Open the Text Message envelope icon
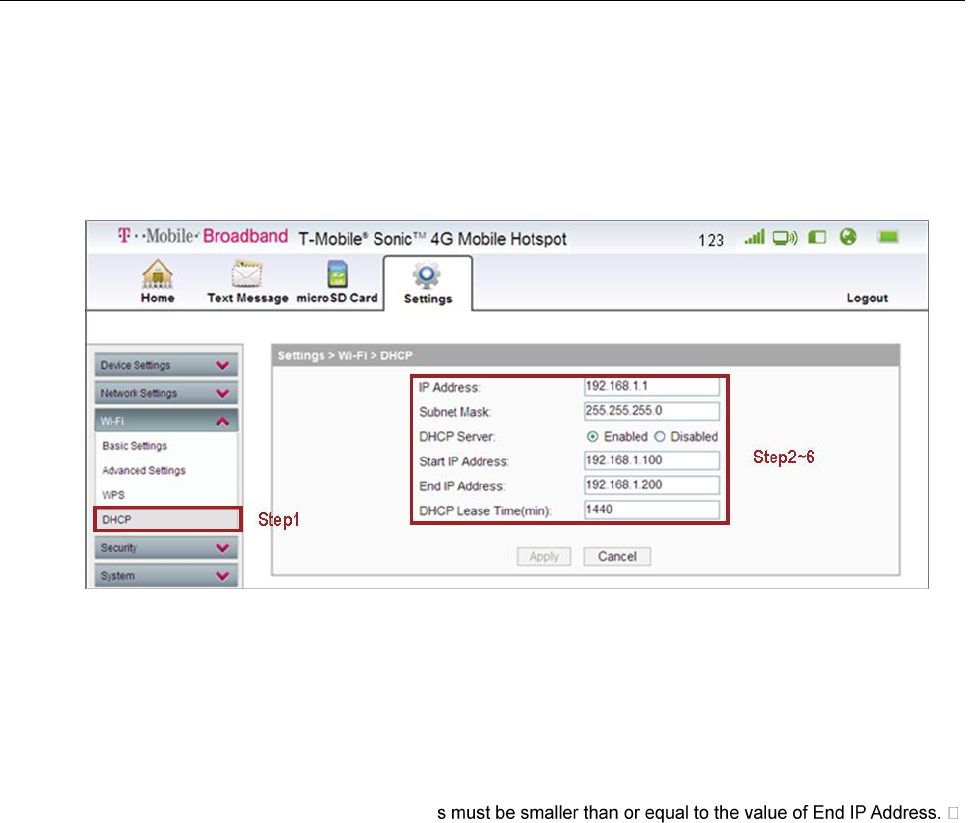The height and width of the screenshot is (823, 968). click(x=247, y=274)
